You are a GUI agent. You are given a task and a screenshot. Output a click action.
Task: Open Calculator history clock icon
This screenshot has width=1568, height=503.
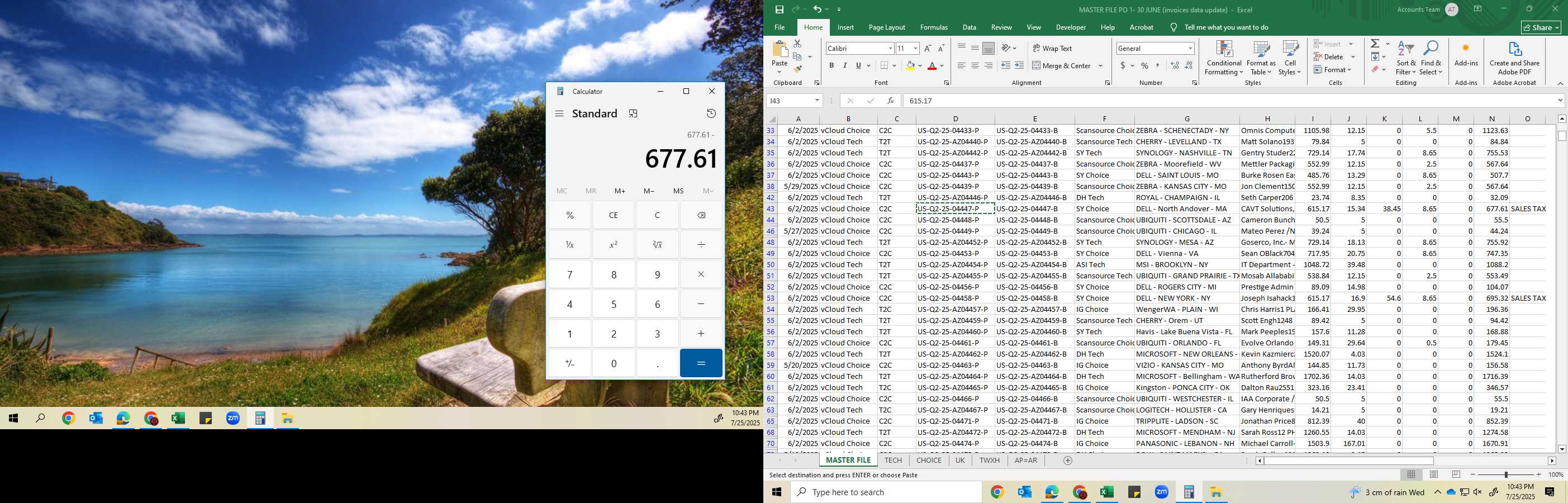pos(711,113)
